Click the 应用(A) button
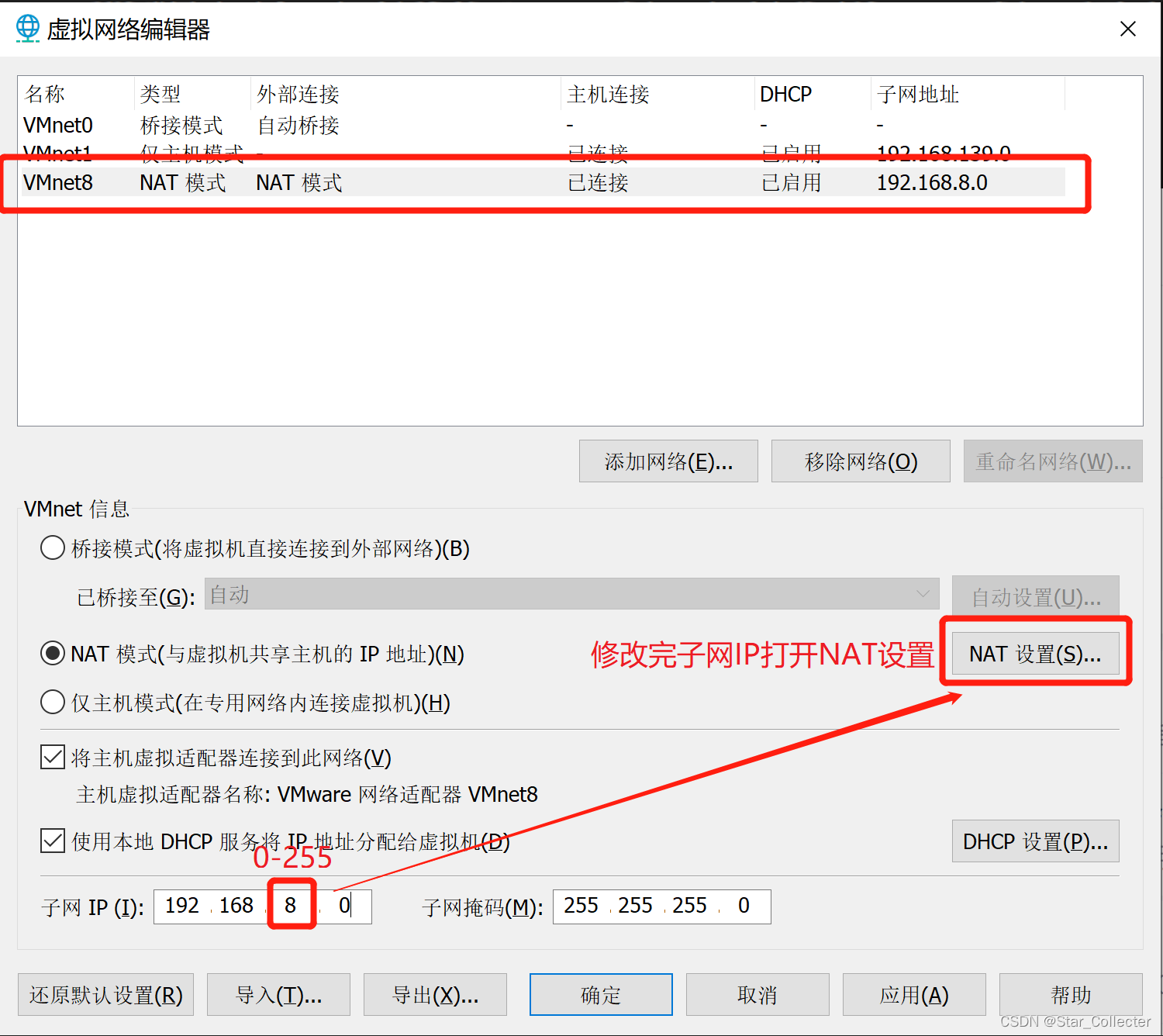 914,995
